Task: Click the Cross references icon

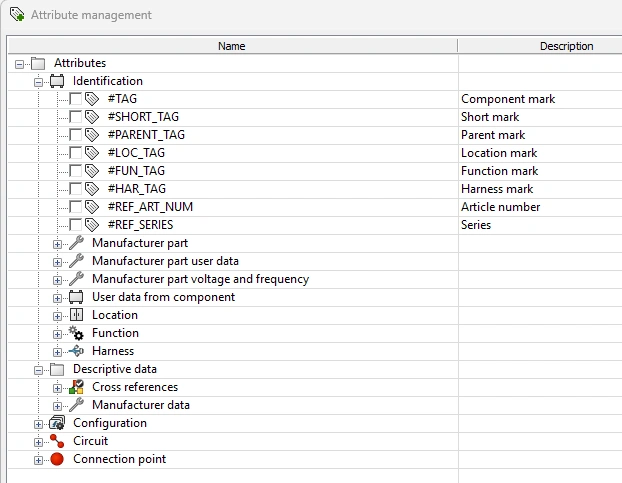Action: [x=76, y=387]
